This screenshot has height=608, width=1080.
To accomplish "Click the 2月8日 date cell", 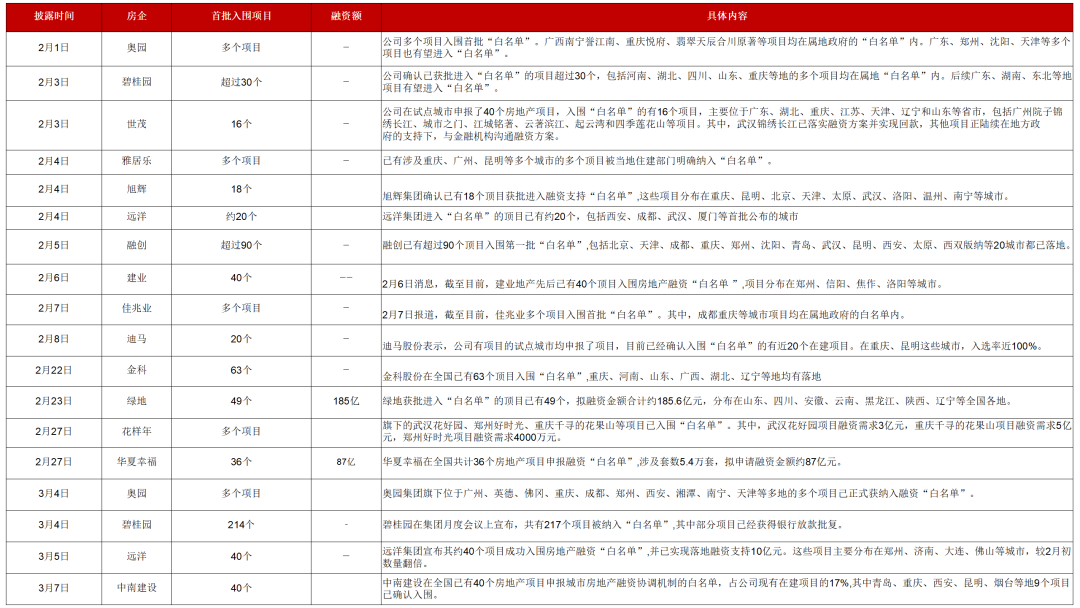I will click(54, 339).
